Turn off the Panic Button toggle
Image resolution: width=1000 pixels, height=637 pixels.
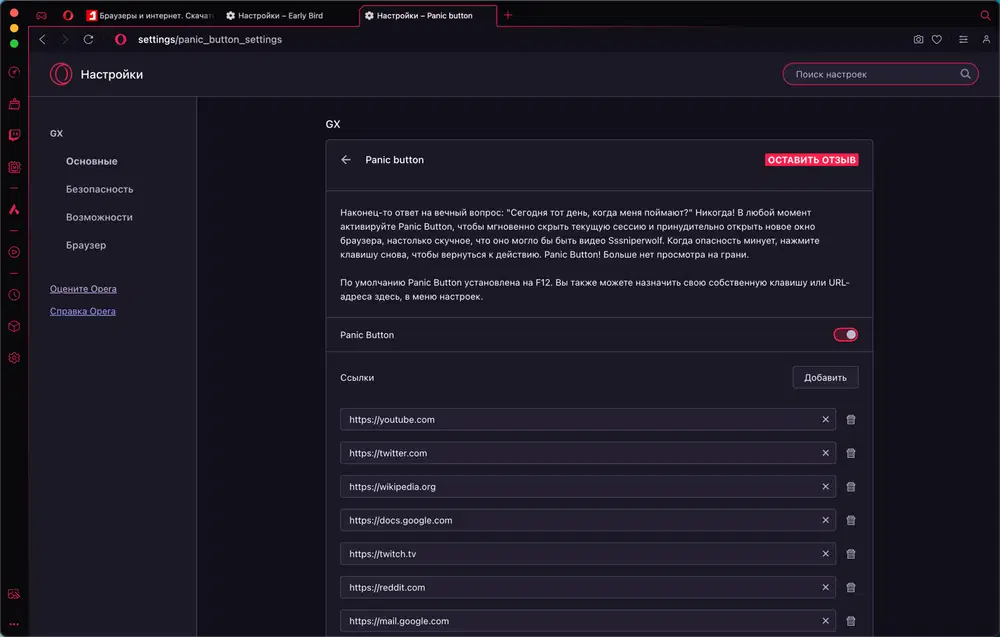coord(846,335)
